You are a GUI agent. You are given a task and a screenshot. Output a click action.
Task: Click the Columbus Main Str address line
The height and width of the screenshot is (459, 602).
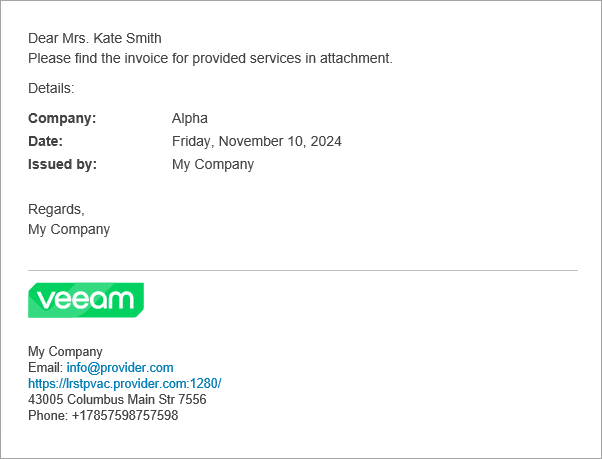pyautogui.click(x=117, y=399)
